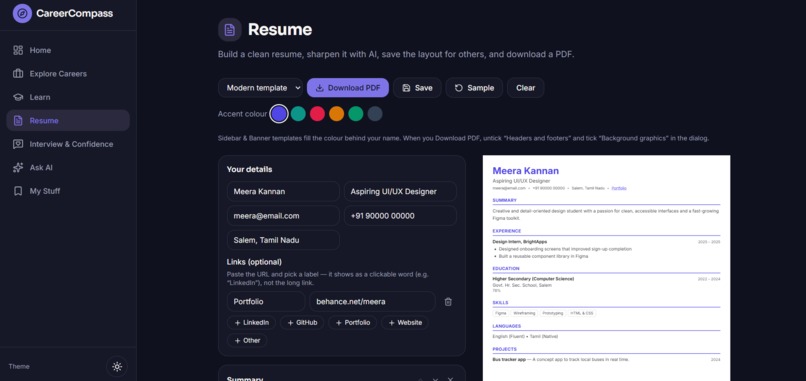Screen dimensions: 806x381
Task: Click the Prototyping skill tag in the preview
Action: [553, 313]
